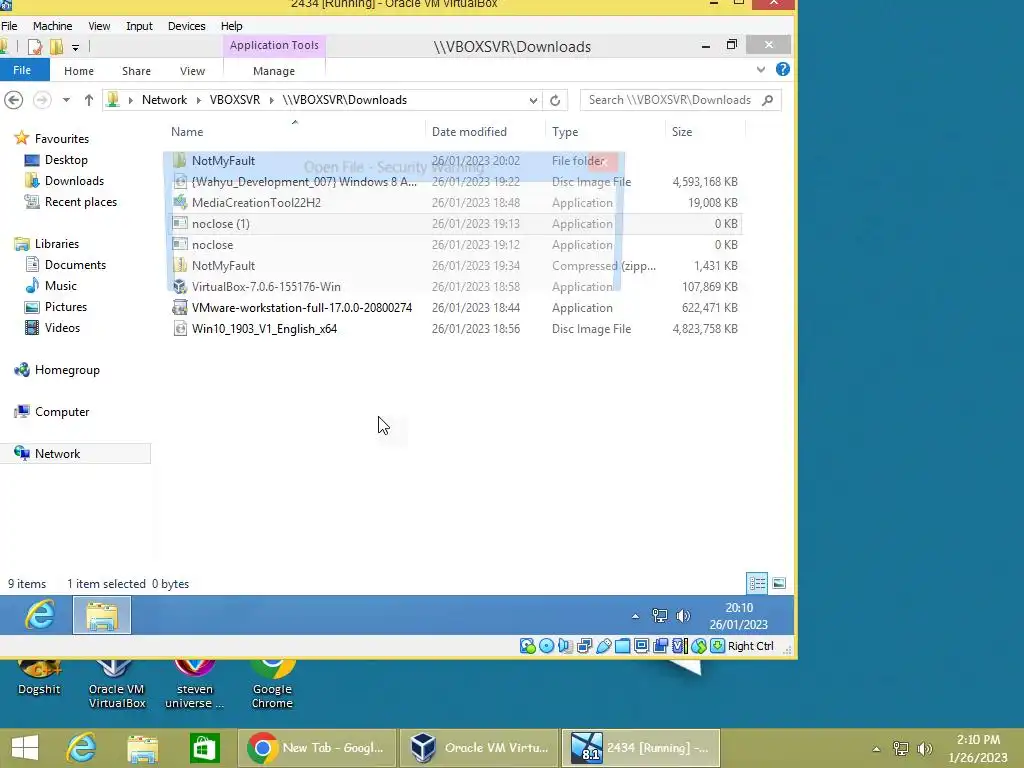Screen dimensions: 1024x768
Task: Click the Properties icon in Explorer quick access toolbar
Action: point(35,46)
